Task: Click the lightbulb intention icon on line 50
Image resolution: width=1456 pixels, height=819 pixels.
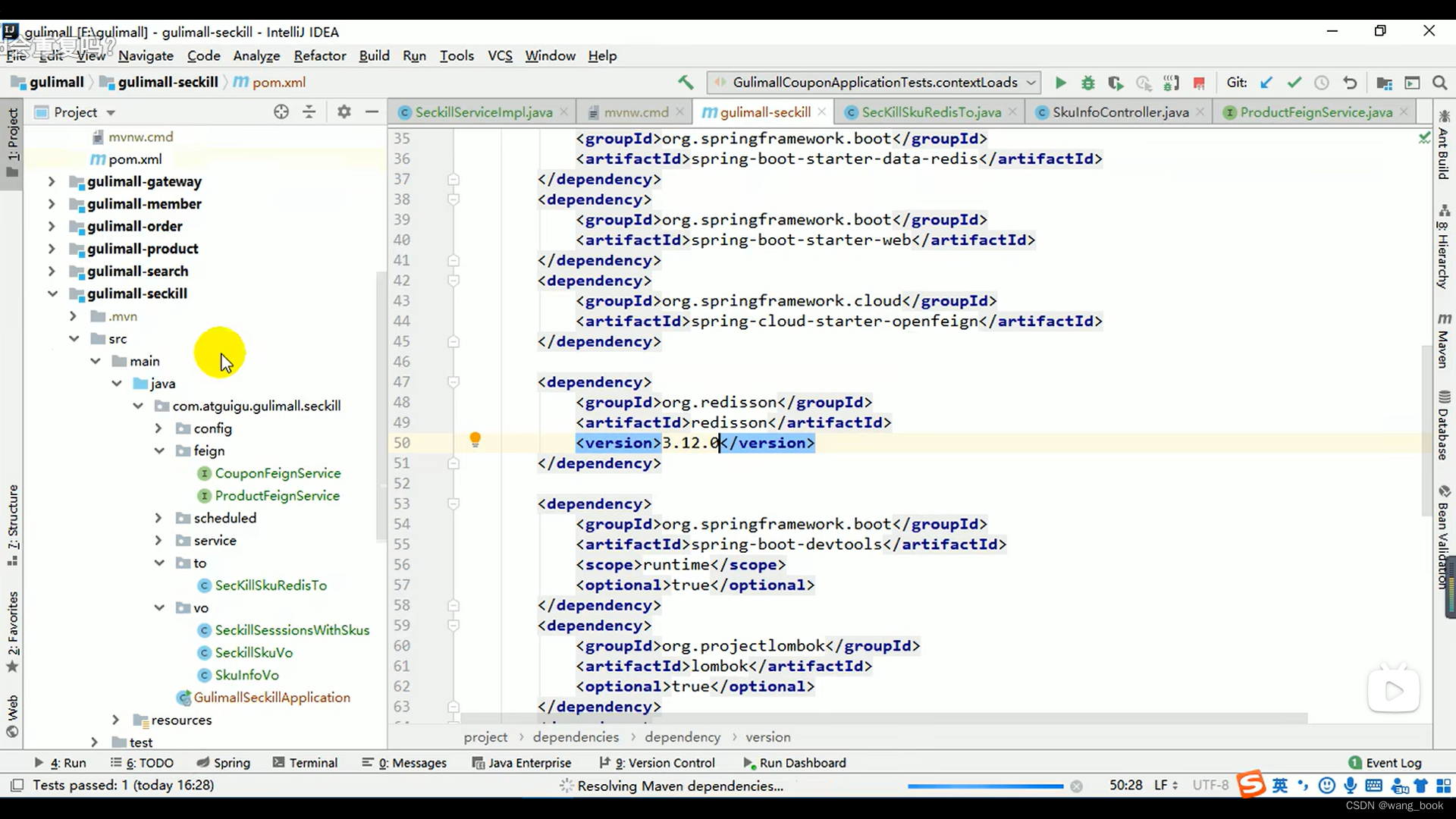Action: (475, 440)
